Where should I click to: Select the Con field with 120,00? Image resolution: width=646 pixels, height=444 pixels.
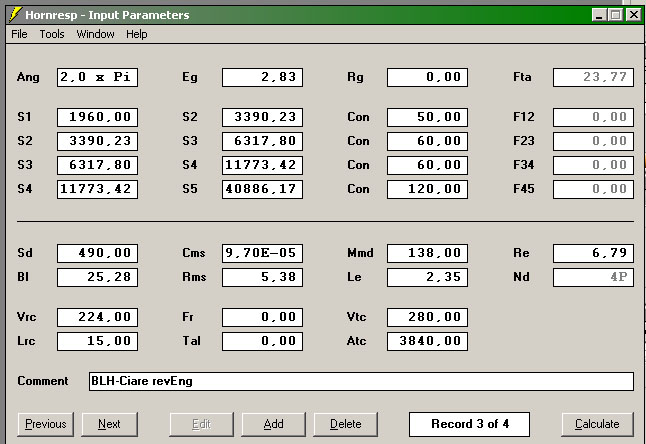click(x=427, y=189)
